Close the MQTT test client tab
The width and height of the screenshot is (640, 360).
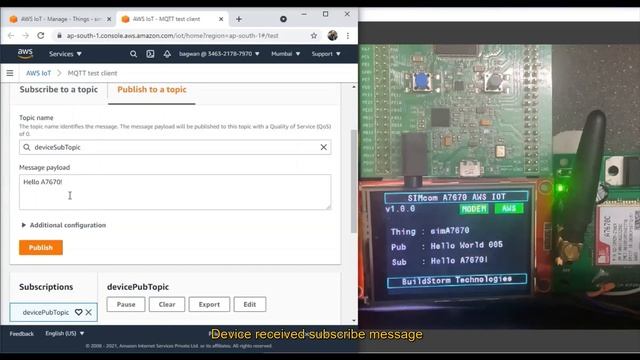coord(221,19)
